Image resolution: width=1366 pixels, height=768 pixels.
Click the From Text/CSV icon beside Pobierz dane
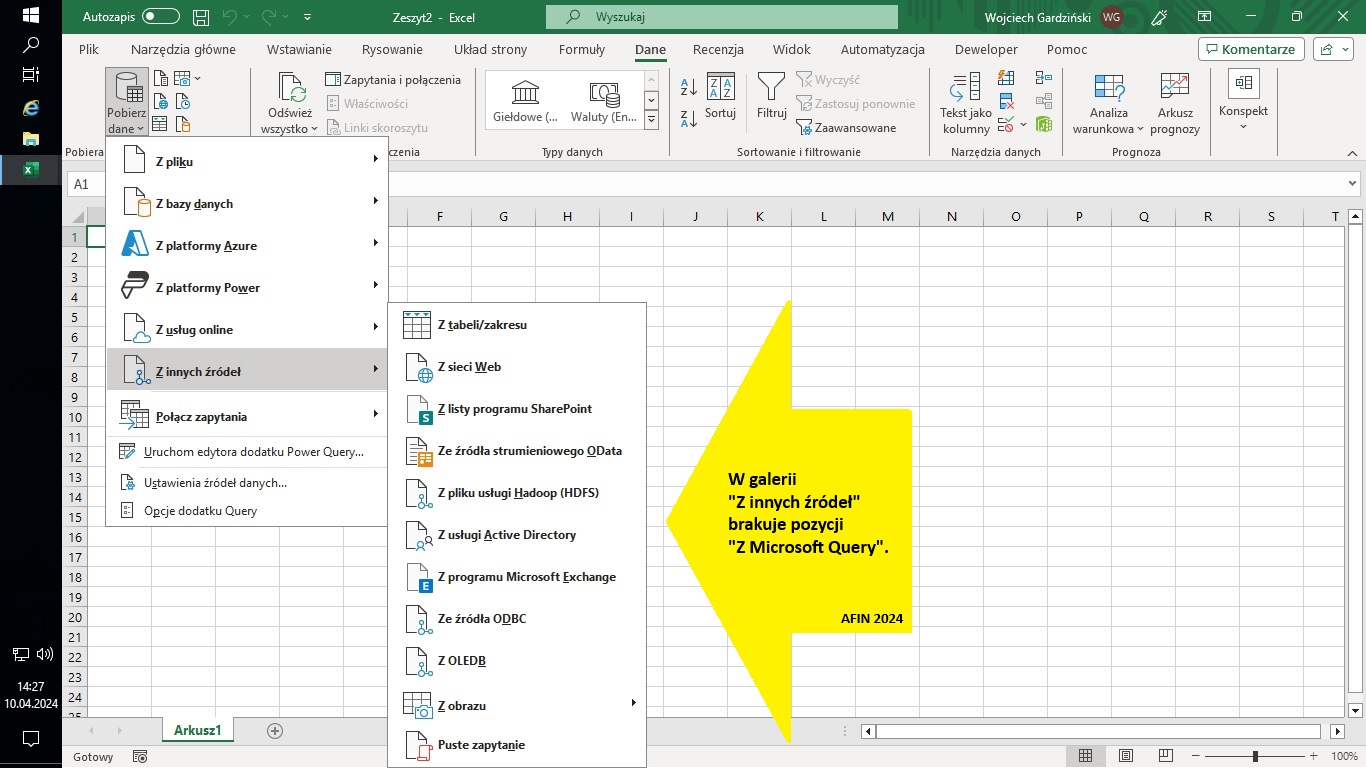click(x=160, y=79)
